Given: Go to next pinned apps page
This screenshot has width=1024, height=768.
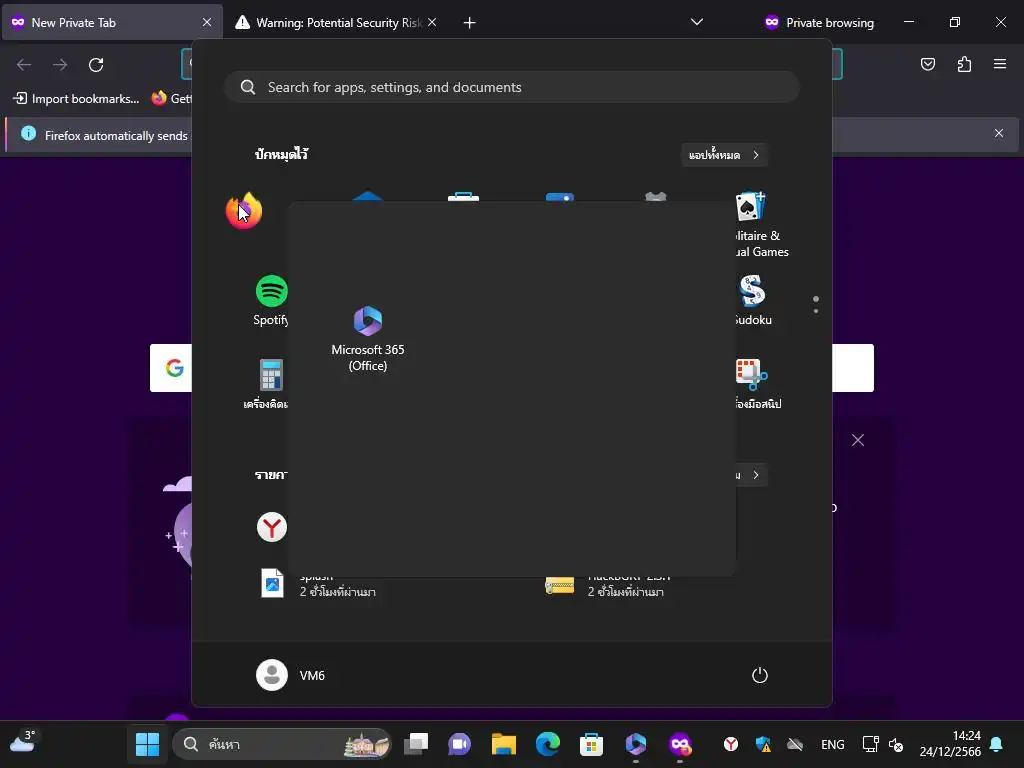Looking at the screenshot, I should pos(816,311).
